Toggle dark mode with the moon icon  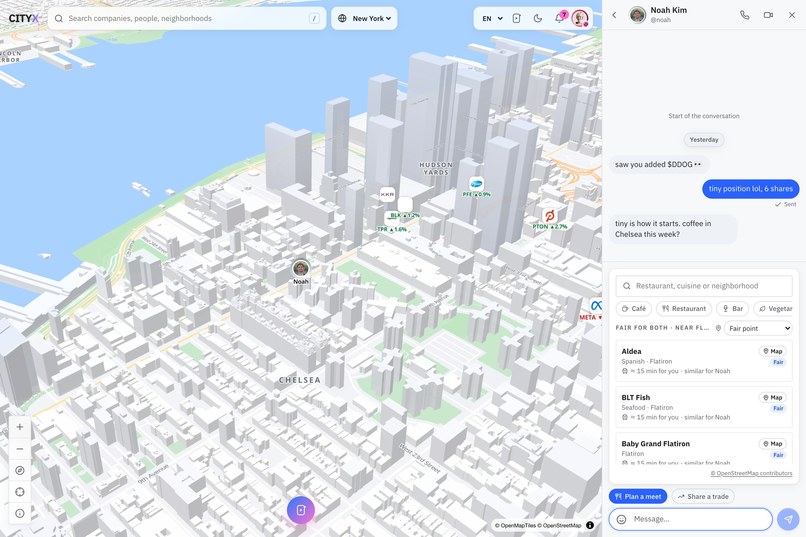click(x=538, y=18)
